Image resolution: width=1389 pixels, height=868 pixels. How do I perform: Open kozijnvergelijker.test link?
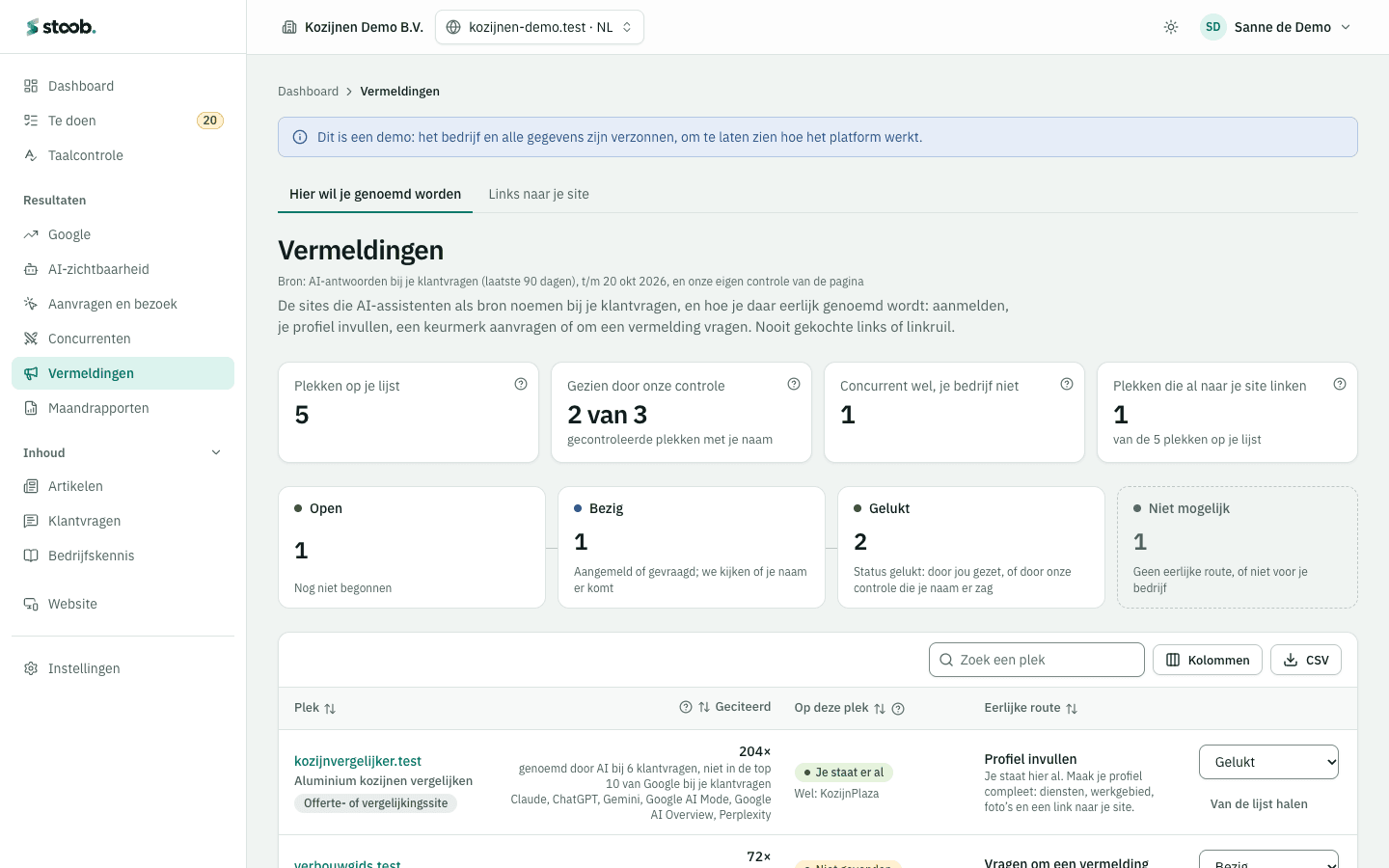(358, 761)
